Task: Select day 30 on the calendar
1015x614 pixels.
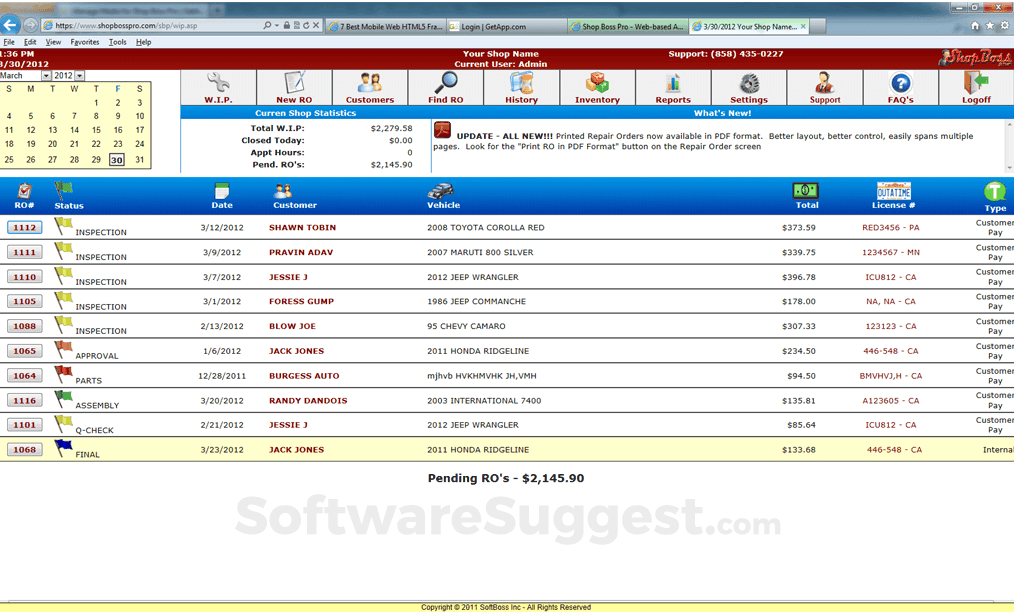Action: coord(115,159)
